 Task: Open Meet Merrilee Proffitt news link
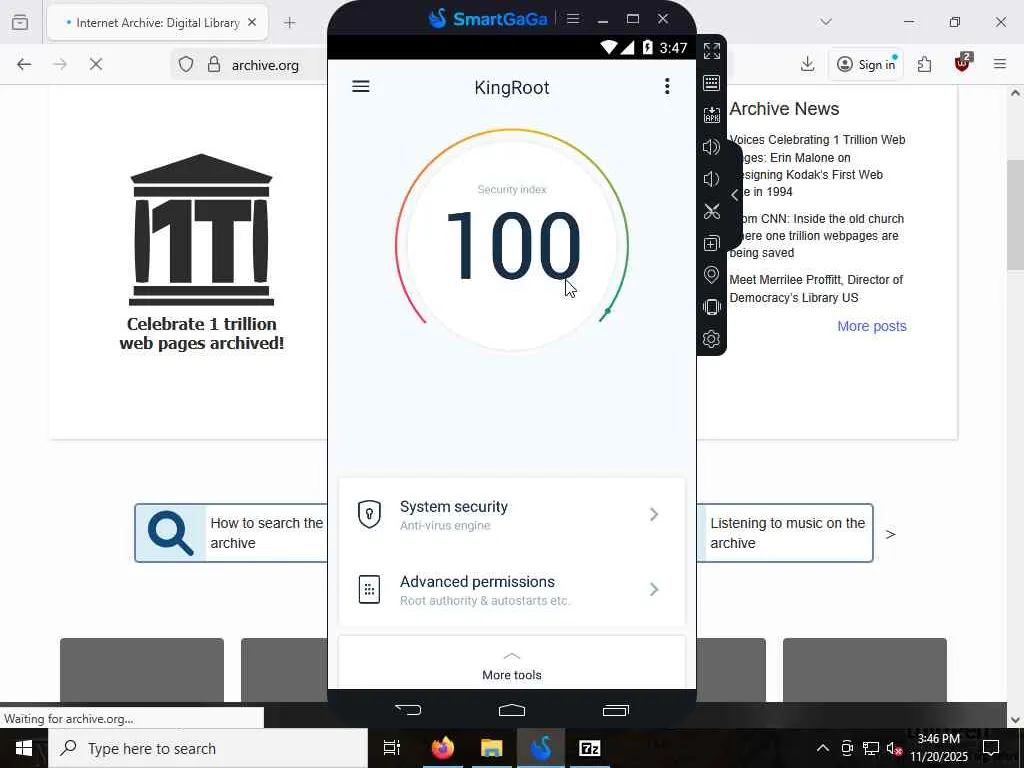pyautogui.click(x=816, y=289)
